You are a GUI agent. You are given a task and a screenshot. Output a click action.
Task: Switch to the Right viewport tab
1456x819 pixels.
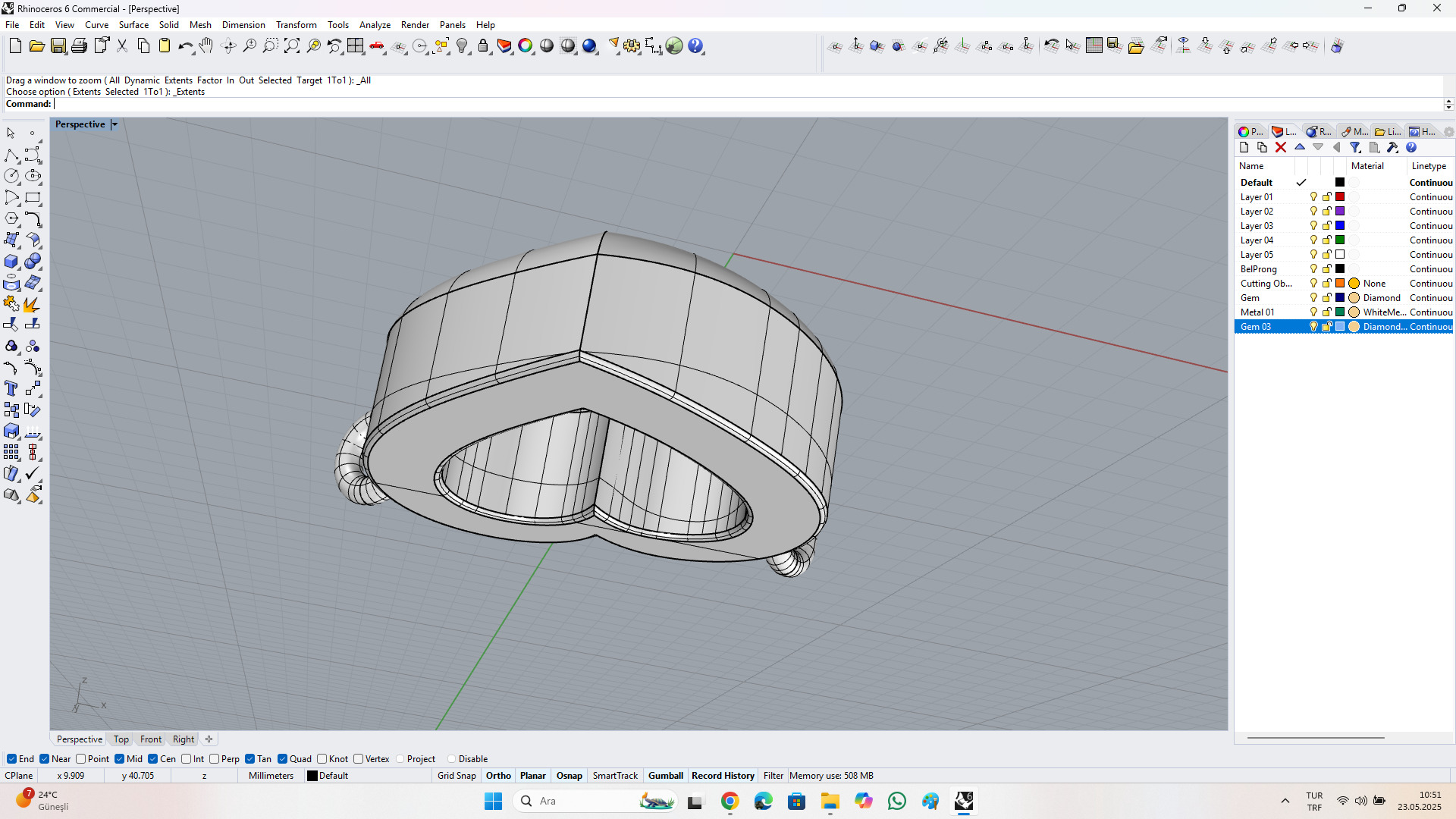coord(184,739)
